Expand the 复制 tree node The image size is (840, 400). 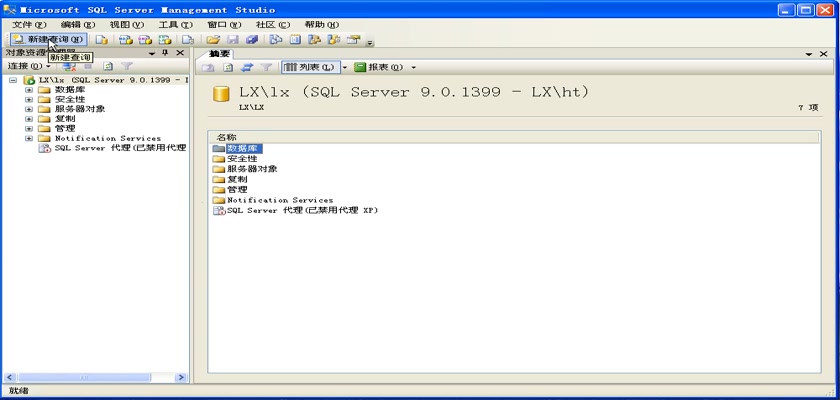(x=29, y=119)
